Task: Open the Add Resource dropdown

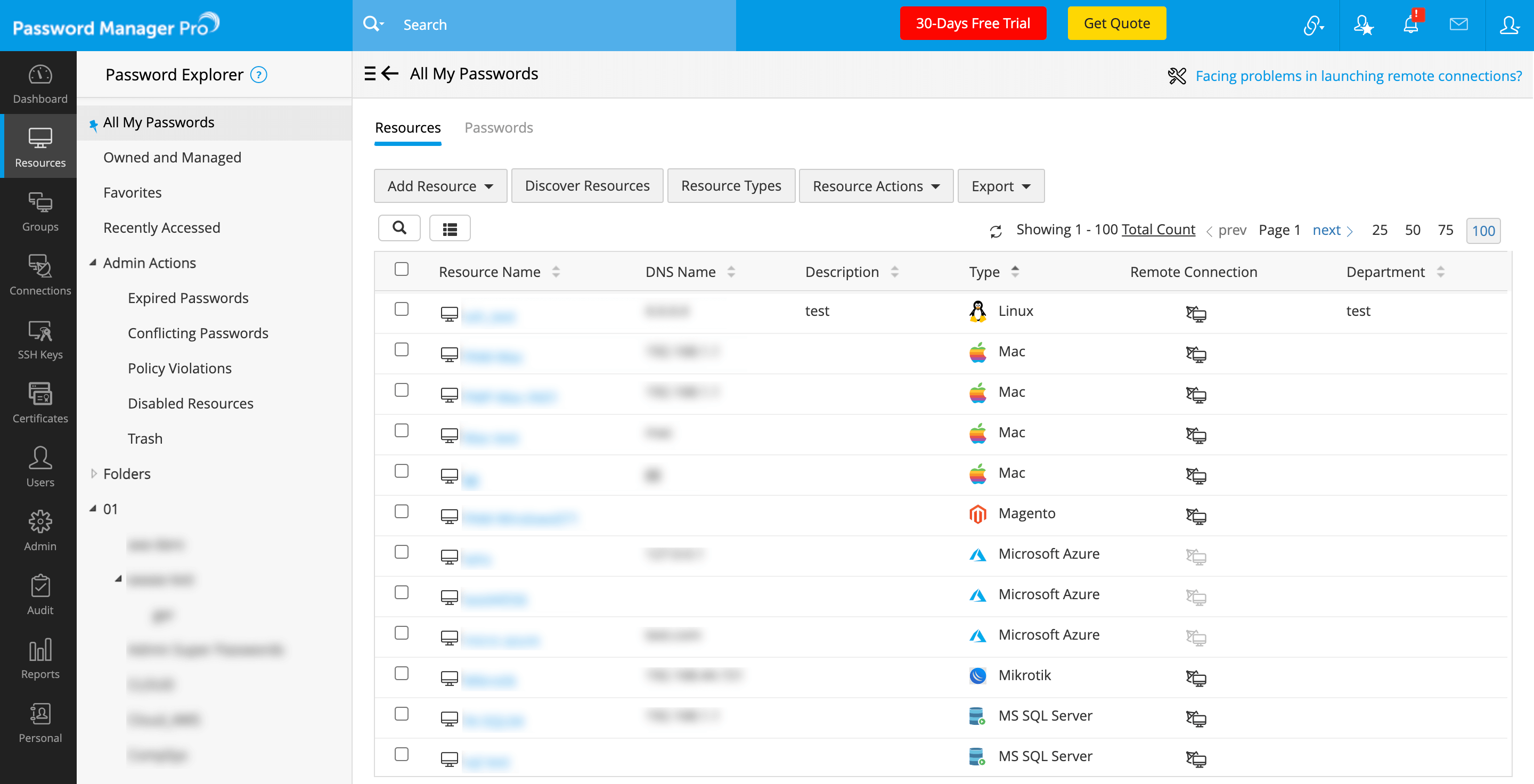Action: tap(440, 186)
